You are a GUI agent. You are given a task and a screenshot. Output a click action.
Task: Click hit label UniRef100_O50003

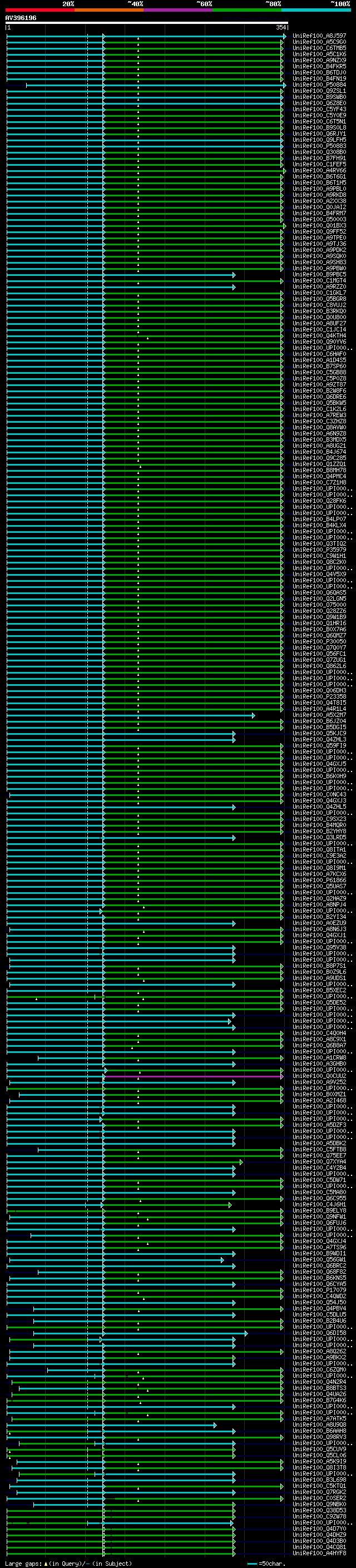coord(319,220)
